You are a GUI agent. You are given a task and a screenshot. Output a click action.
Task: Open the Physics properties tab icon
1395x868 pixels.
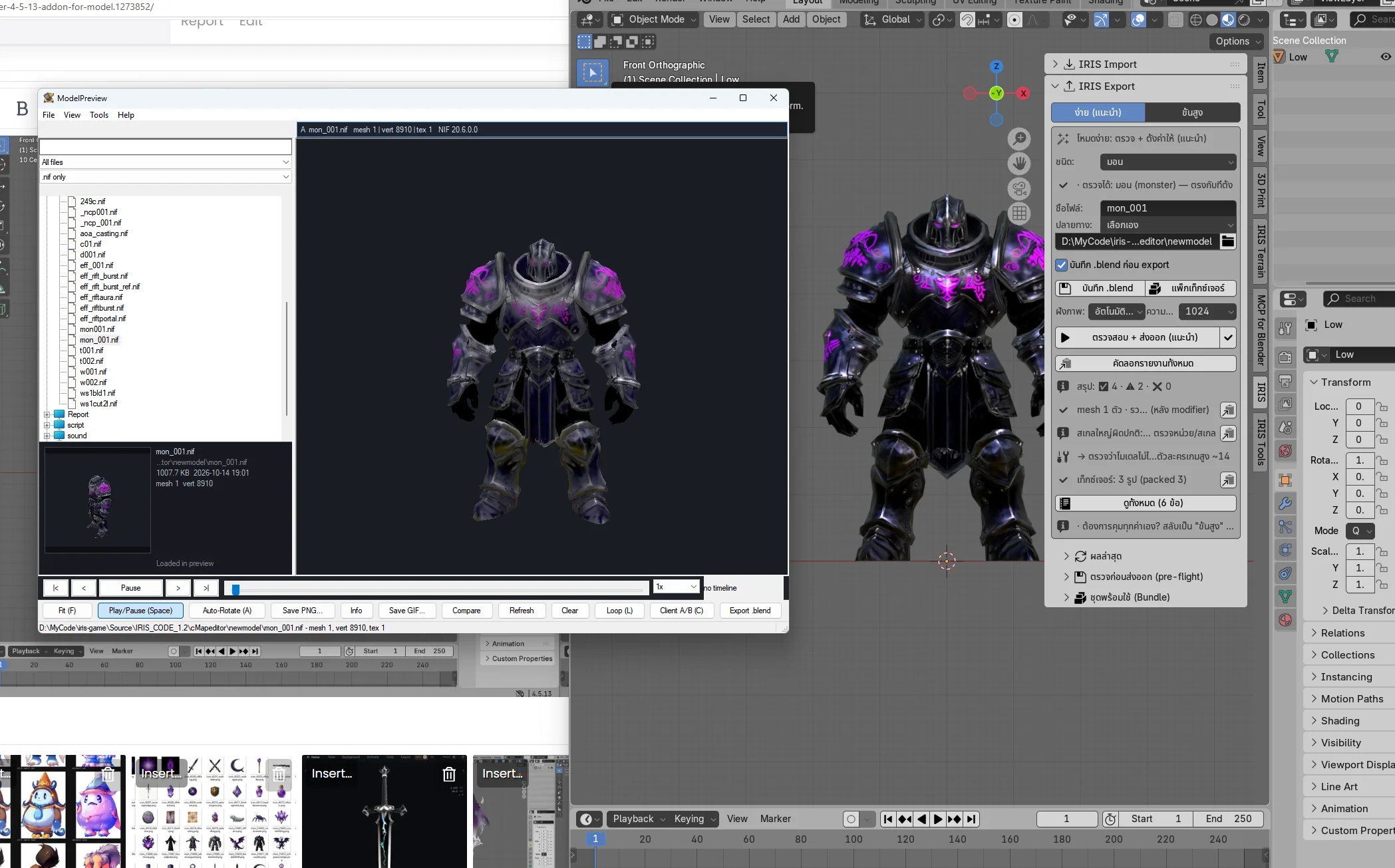[x=1285, y=550]
